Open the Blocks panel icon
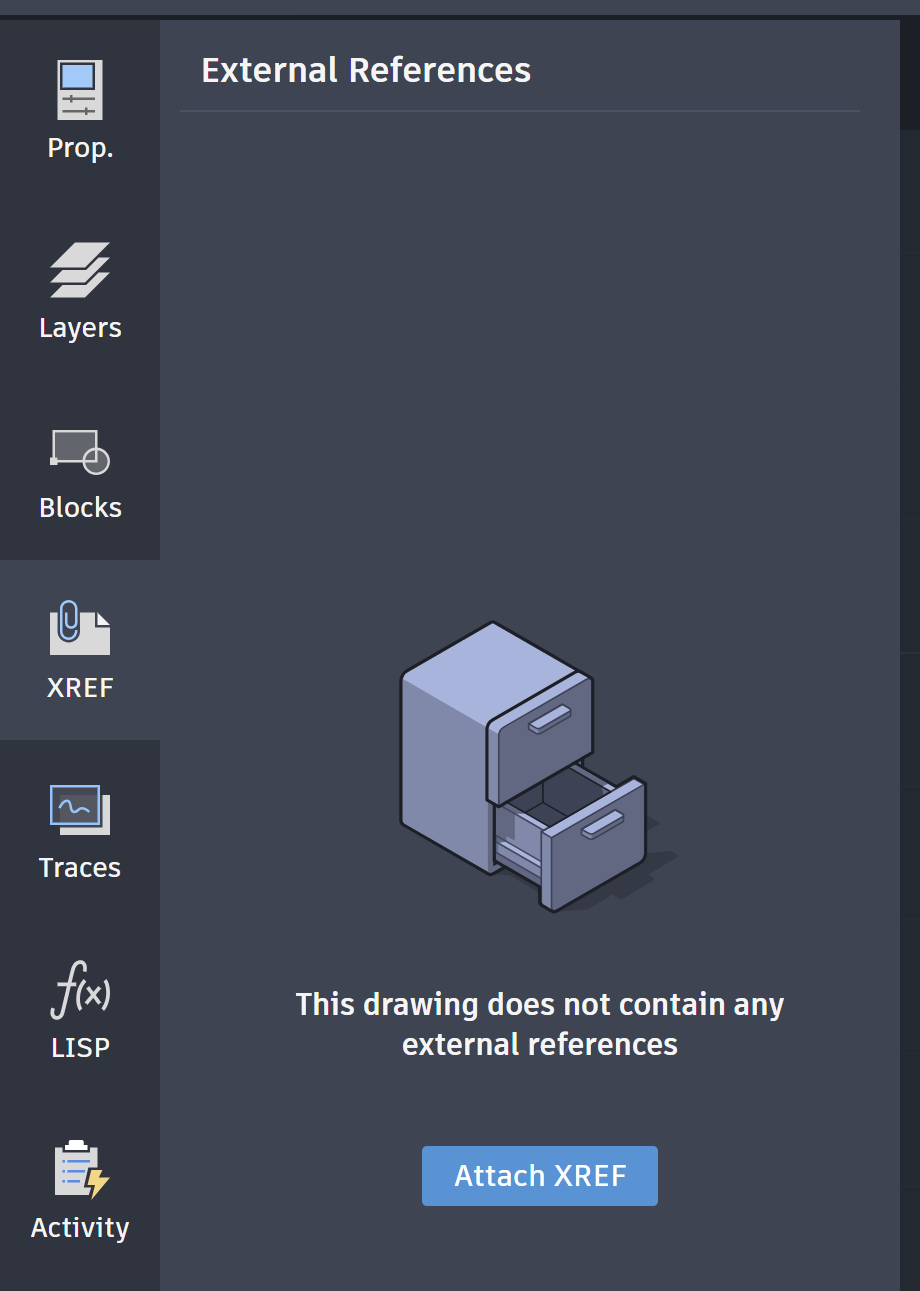Viewport: 920px width, 1291px height. pyautogui.click(x=80, y=451)
